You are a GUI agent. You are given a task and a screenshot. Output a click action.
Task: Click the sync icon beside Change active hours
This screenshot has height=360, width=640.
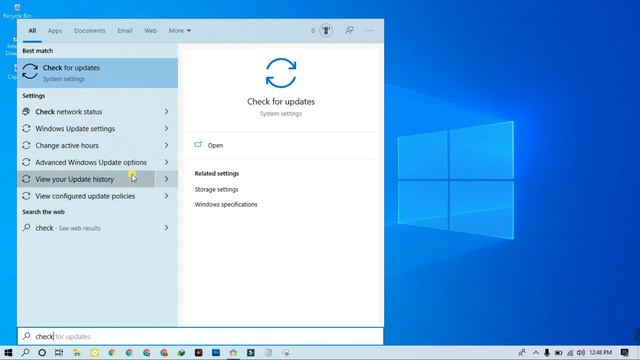(x=26, y=145)
